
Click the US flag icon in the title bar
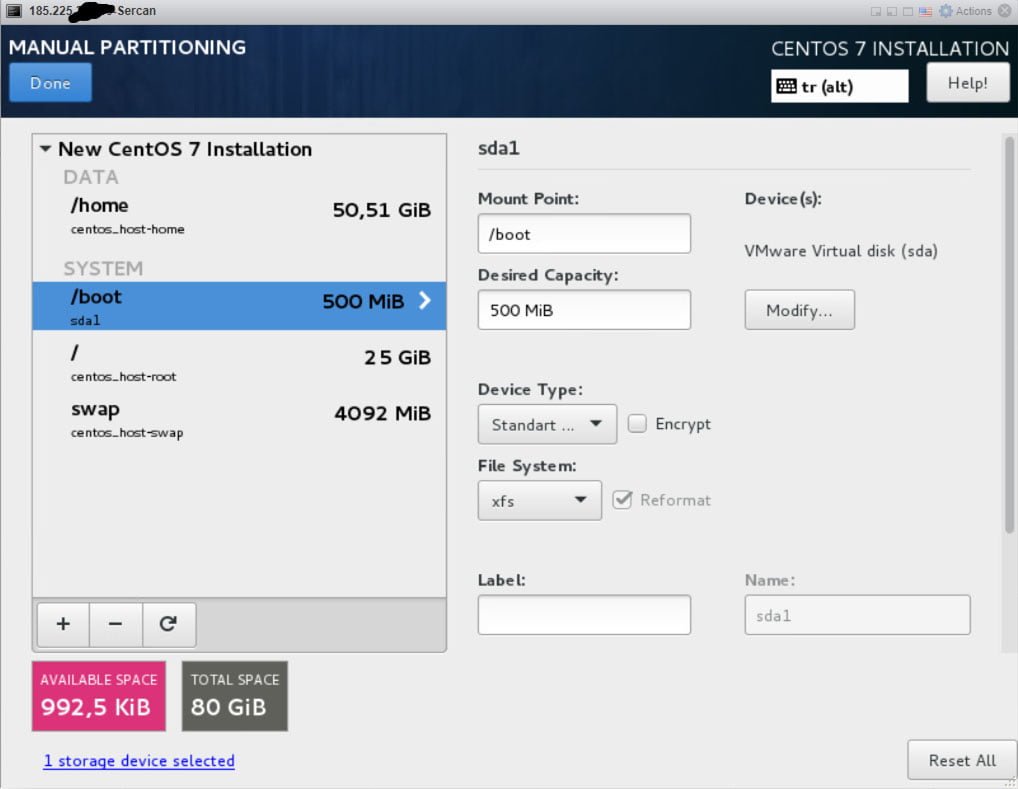(925, 11)
